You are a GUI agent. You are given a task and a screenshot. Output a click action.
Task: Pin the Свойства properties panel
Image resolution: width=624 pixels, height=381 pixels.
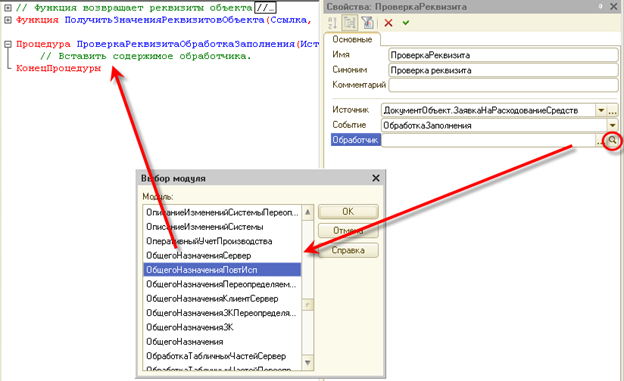600,6
